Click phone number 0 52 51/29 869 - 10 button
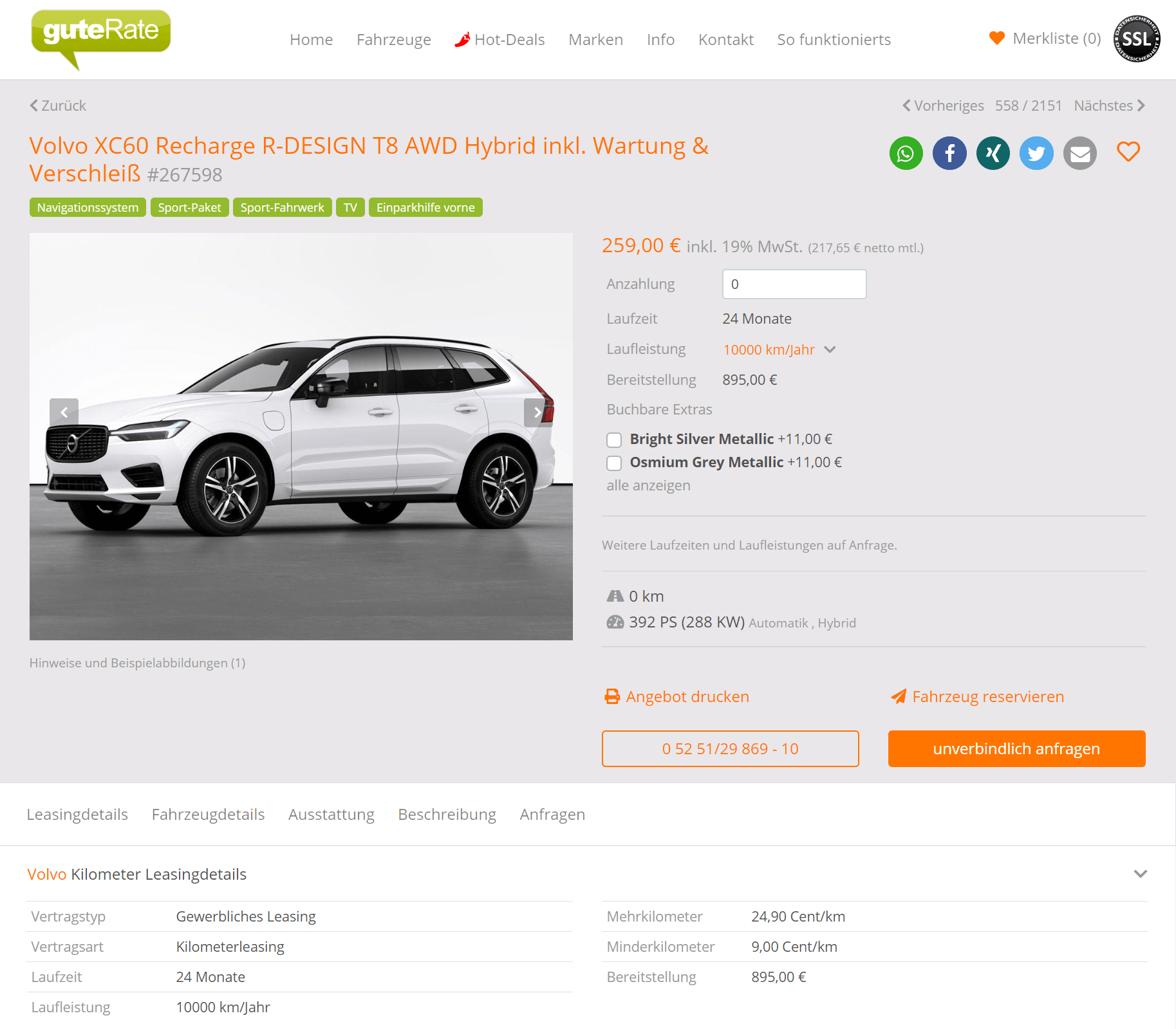The image size is (1176, 1029). [x=730, y=748]
